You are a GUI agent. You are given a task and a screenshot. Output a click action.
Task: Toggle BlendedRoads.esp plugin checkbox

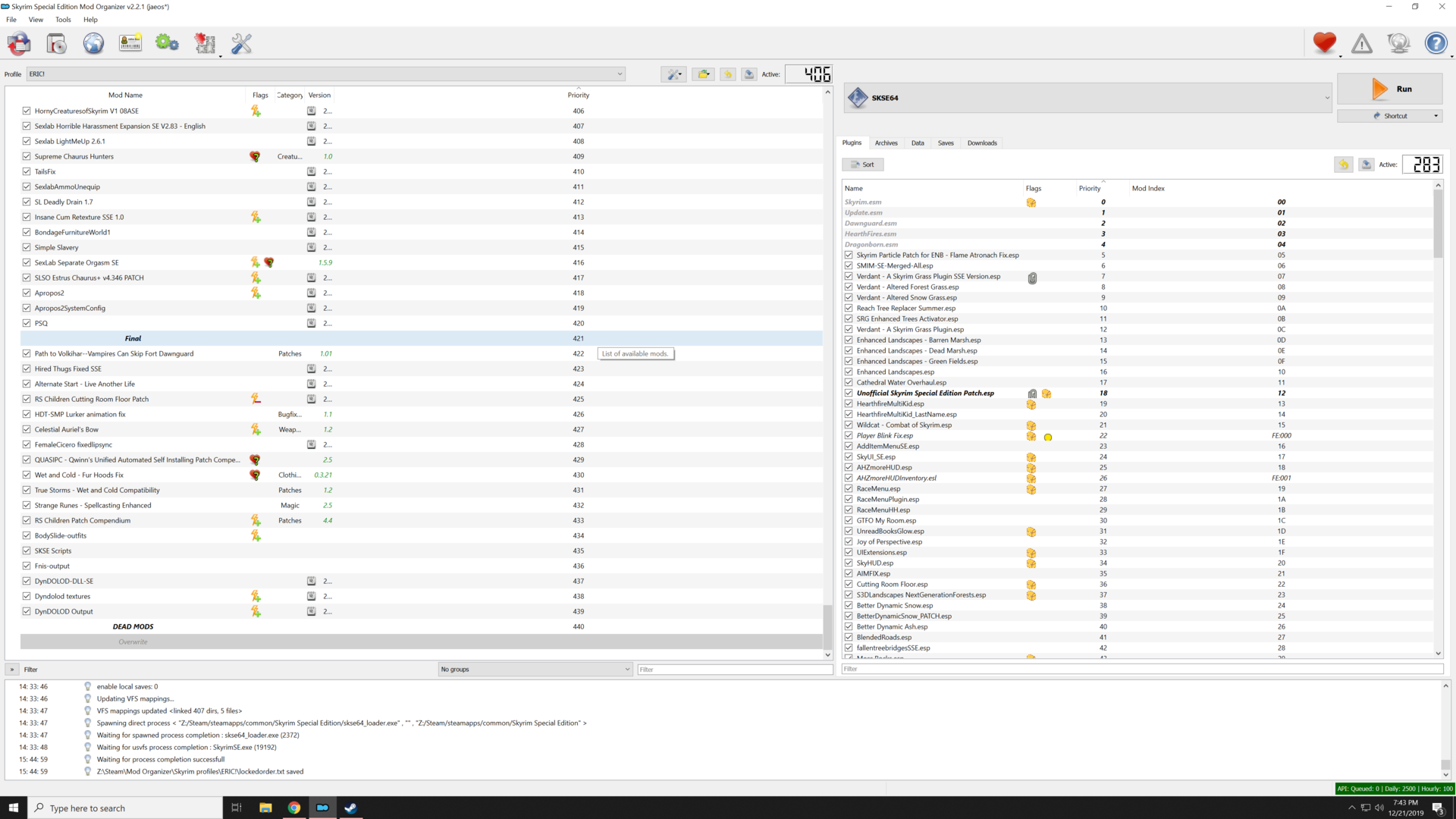(849, 637)
